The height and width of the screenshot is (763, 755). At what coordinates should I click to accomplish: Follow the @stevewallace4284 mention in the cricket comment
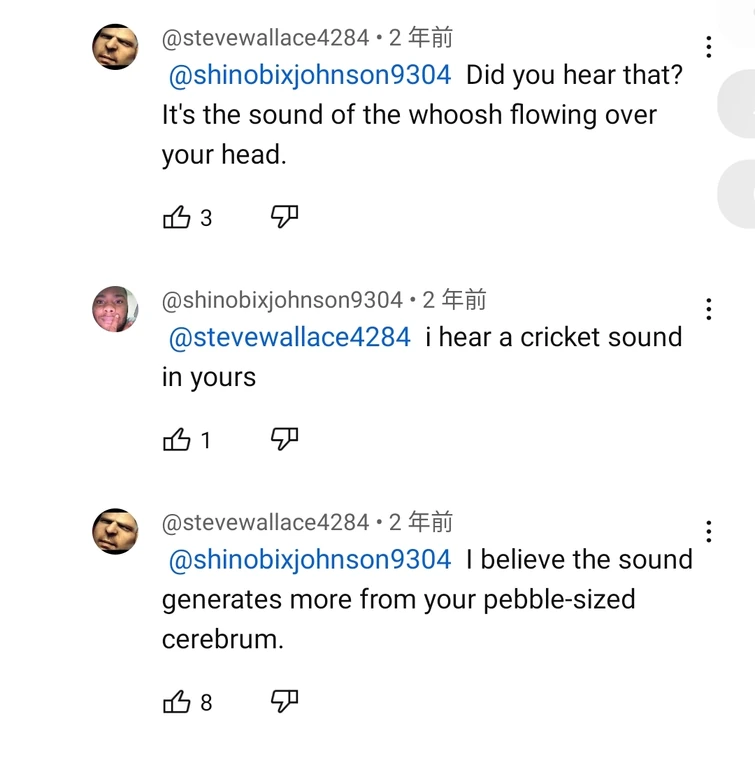coord(290,337)
